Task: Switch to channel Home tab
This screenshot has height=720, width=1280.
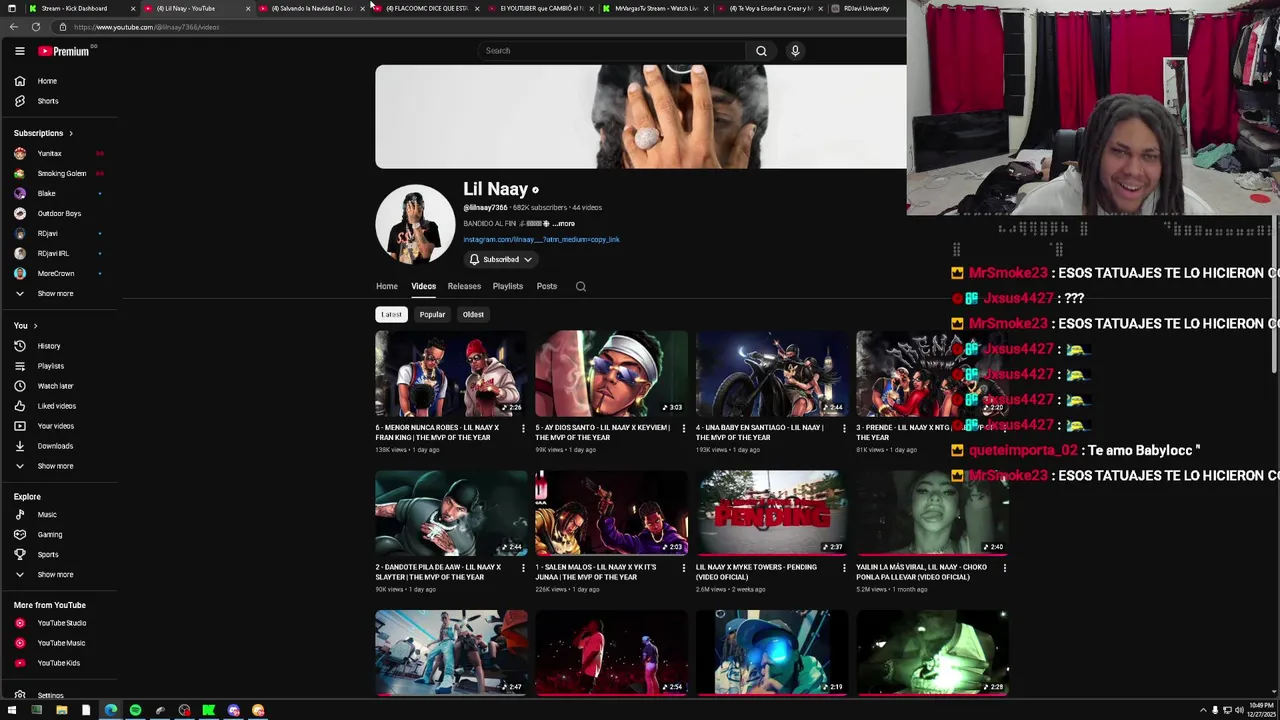Action: point(387,286)
